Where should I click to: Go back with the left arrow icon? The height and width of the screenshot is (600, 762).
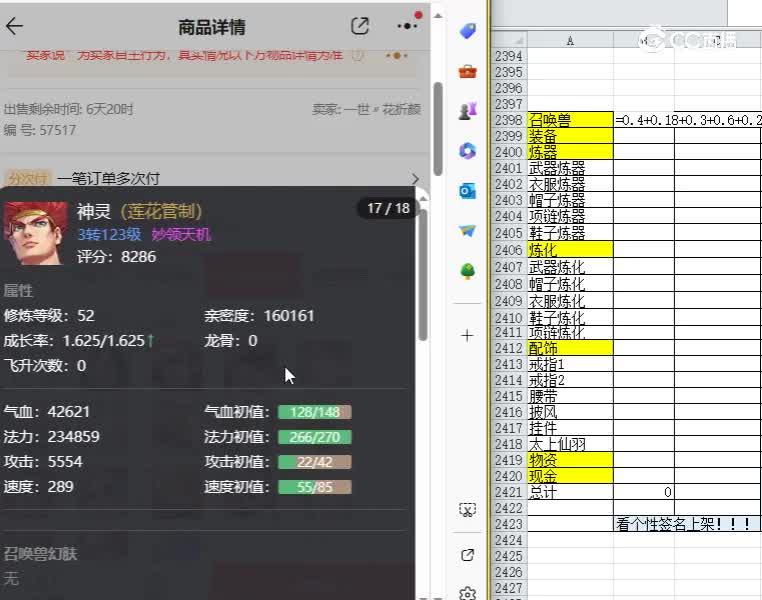14,26
